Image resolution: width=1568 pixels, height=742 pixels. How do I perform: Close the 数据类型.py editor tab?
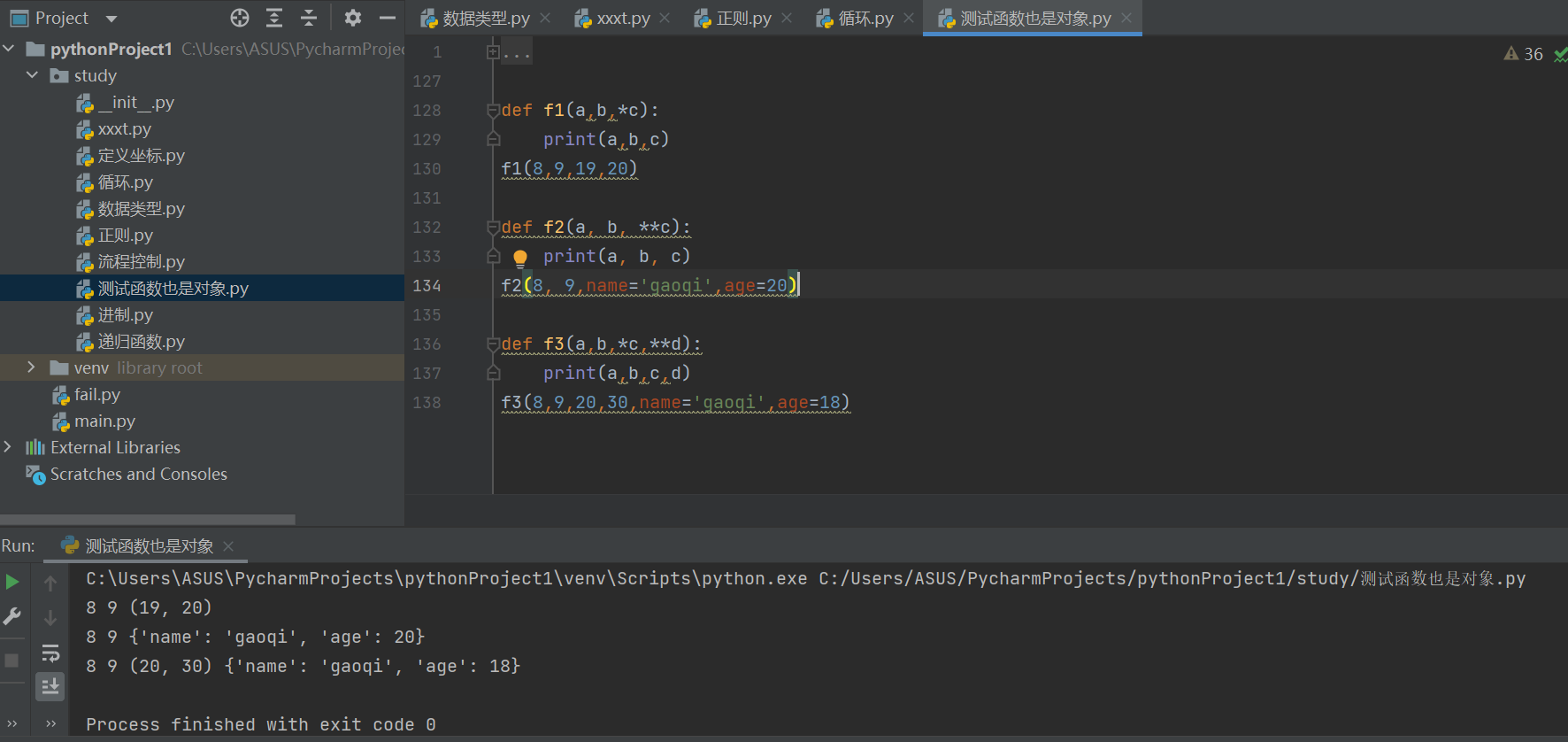545,18
